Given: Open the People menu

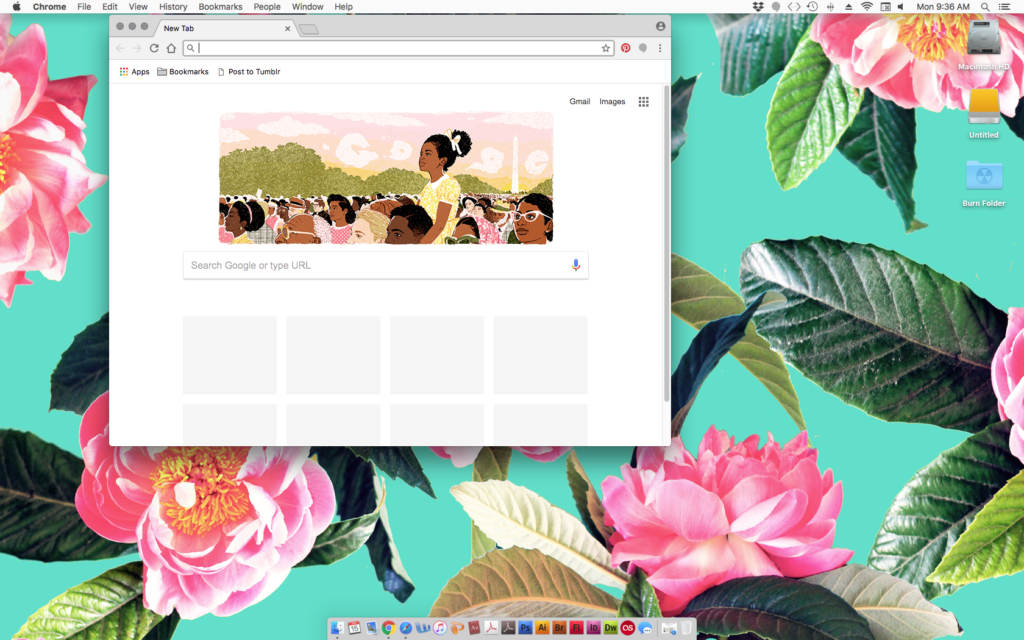Looking at the screenshot, I should click(x=267, y=7).
